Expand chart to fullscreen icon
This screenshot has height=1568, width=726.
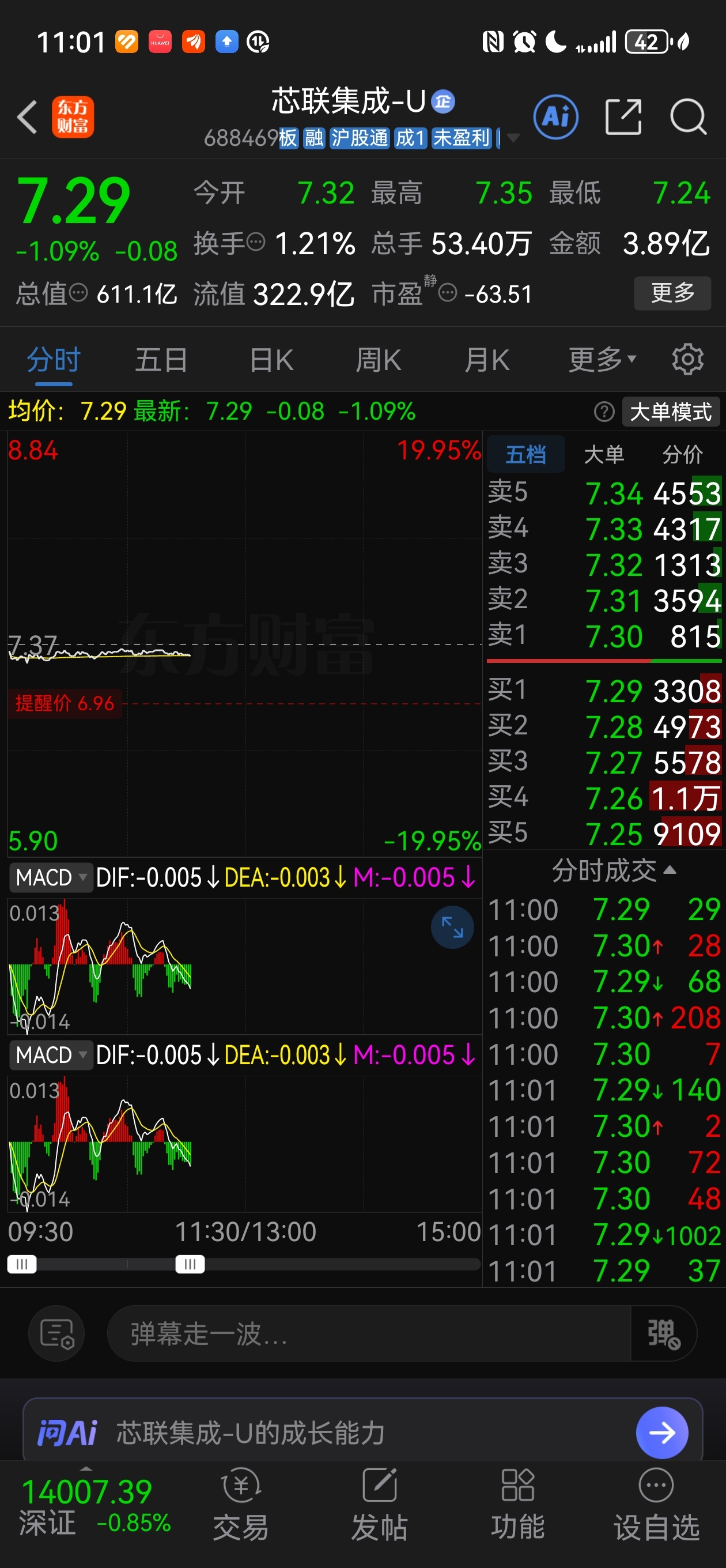(452, 927)
